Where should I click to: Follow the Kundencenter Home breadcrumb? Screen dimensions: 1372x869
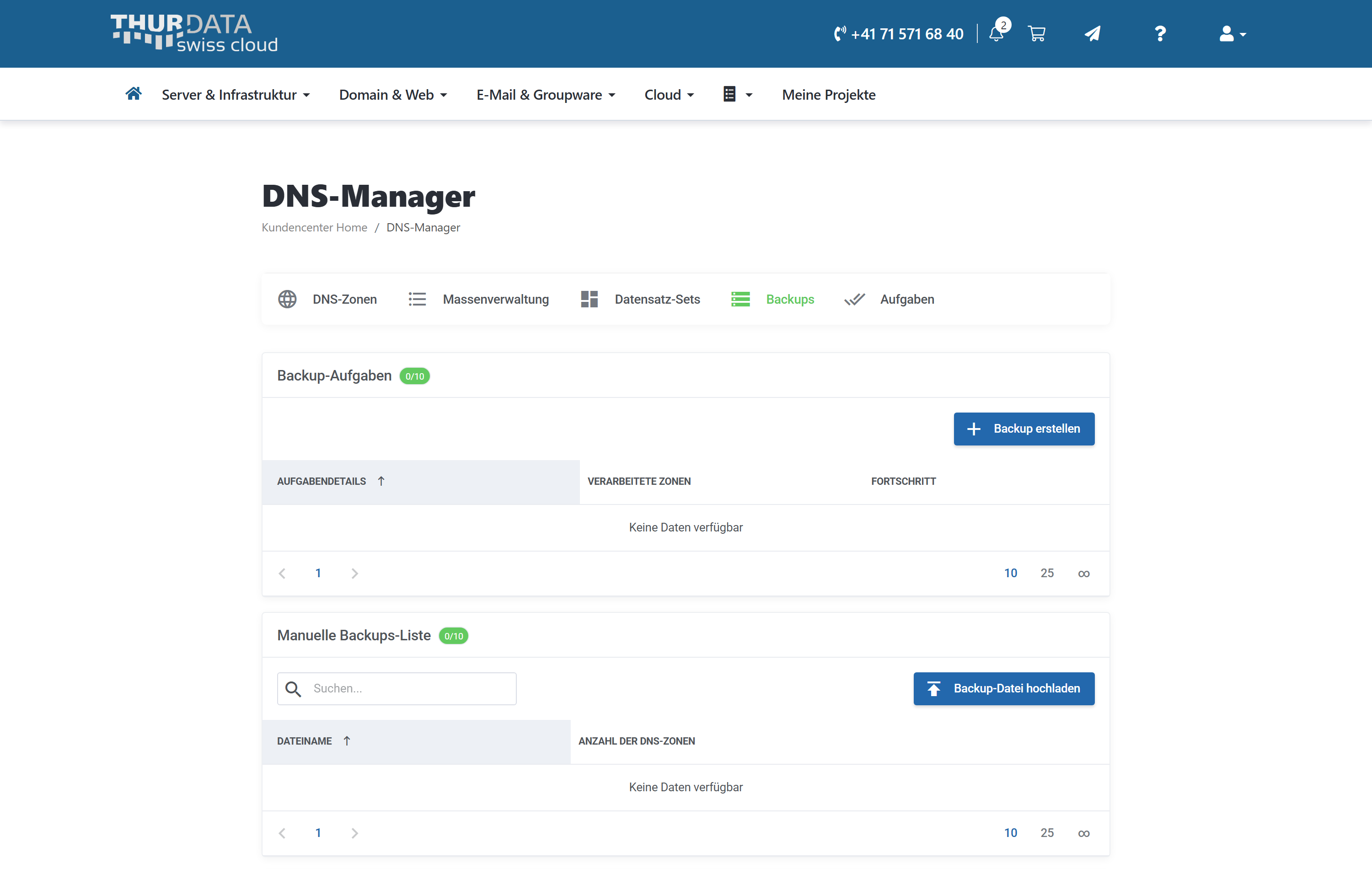[315, 227]
